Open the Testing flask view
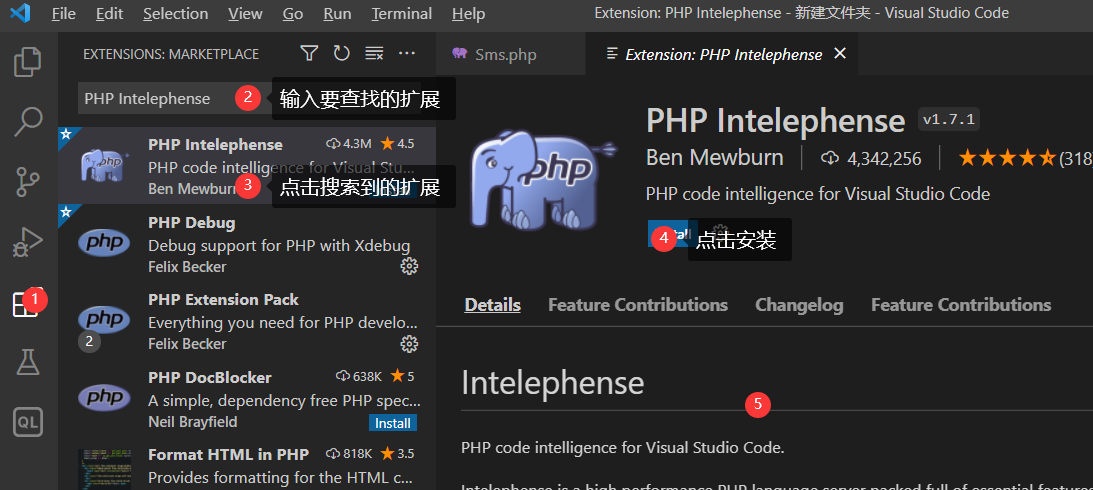 (x=27, y=362)
